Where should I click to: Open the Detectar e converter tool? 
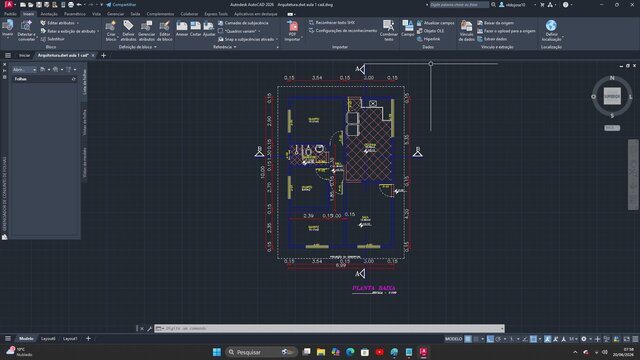coord(26,31)
